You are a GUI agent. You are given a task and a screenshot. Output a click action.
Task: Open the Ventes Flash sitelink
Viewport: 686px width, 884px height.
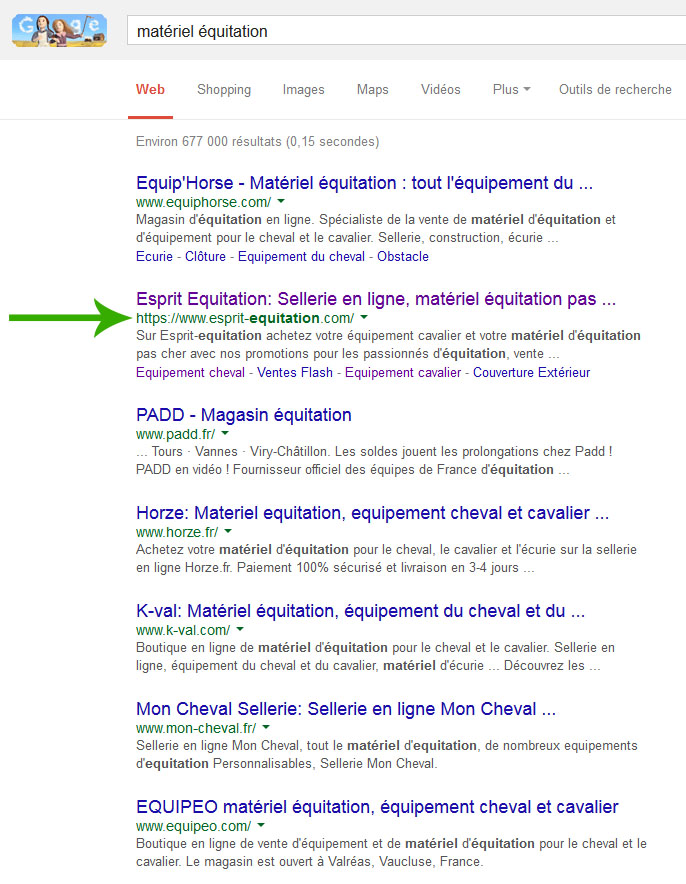tap(295, 373)
